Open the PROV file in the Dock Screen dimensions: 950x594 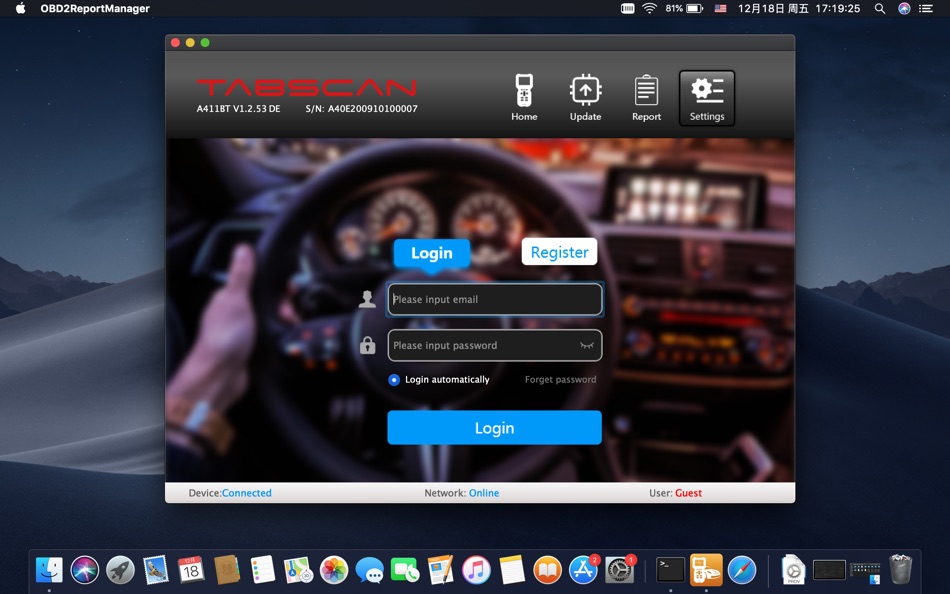point(793,570)
